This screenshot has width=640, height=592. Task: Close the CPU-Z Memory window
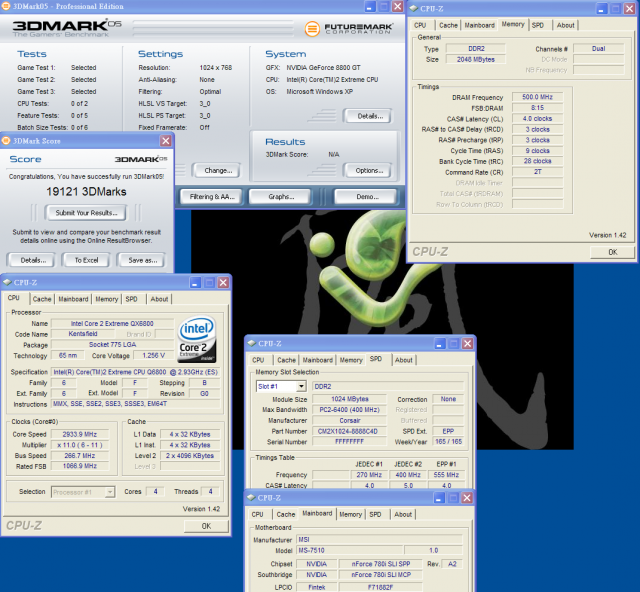(629, 9)
